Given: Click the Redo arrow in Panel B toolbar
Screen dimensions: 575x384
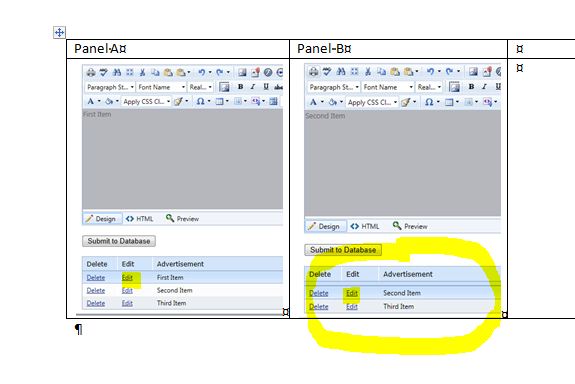Looking at the screenshot, I should (x=449, y=72).
